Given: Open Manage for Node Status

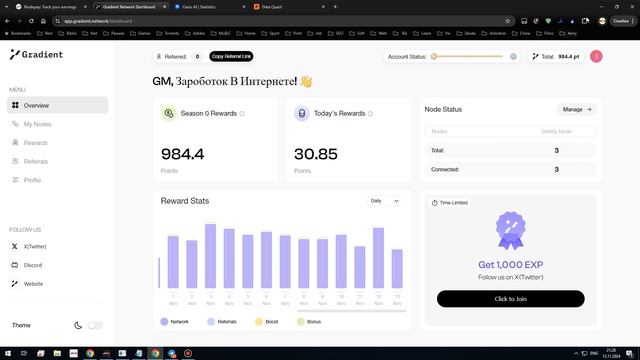Looking at the screenshot, I should [x=576, y=109].
